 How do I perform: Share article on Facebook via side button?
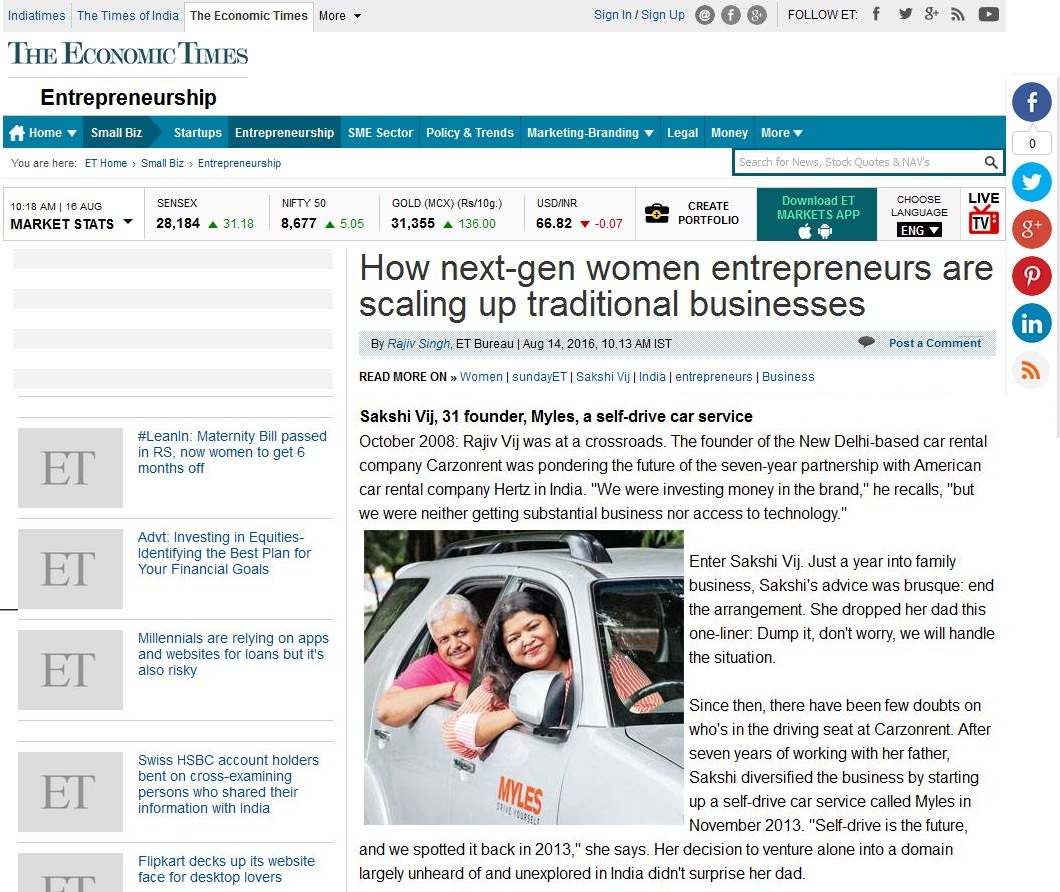pyautogui.click(x=1032, y=102)
